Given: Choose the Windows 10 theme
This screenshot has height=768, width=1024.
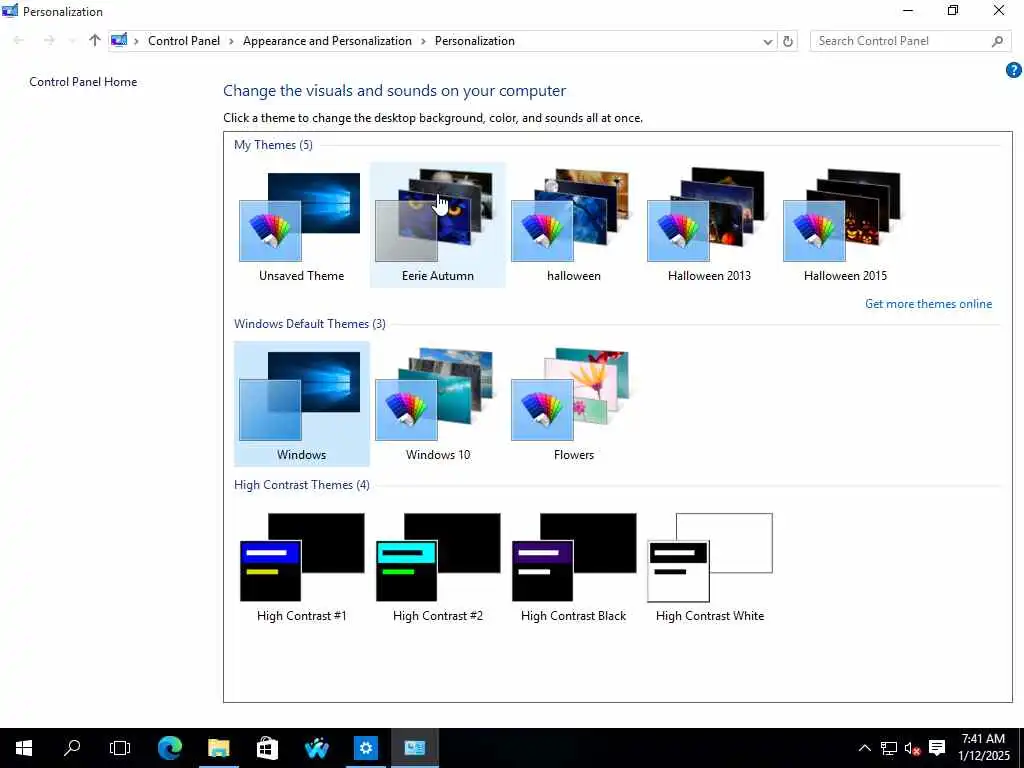Looking at the screenshot, I should 438,404.
